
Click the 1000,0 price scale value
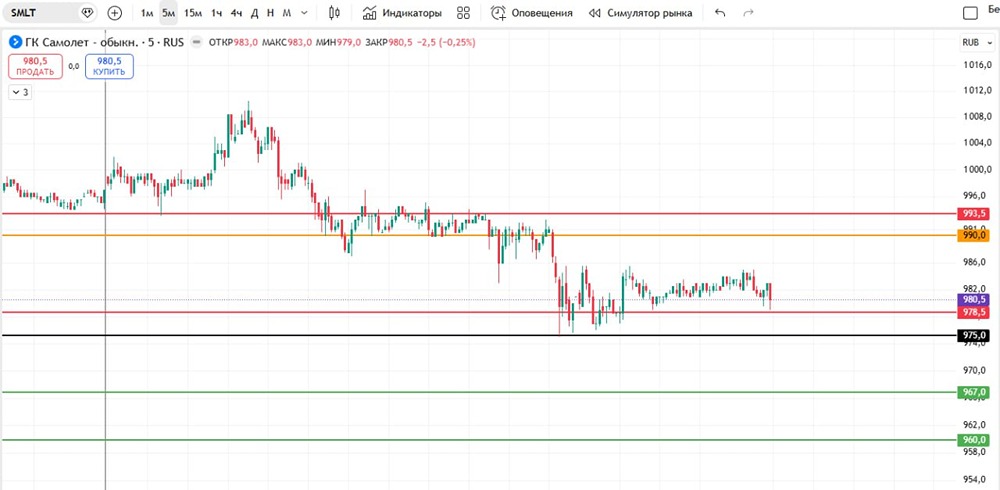(x=976, y=170)
